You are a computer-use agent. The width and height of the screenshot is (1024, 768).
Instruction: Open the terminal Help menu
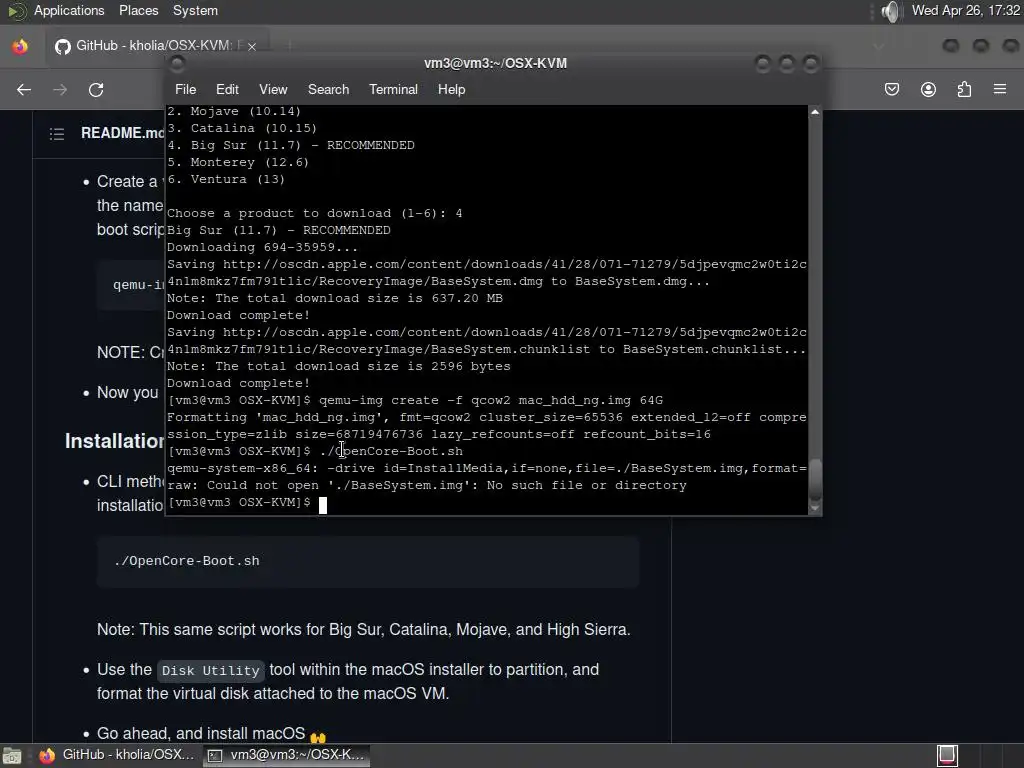point(451,89)
